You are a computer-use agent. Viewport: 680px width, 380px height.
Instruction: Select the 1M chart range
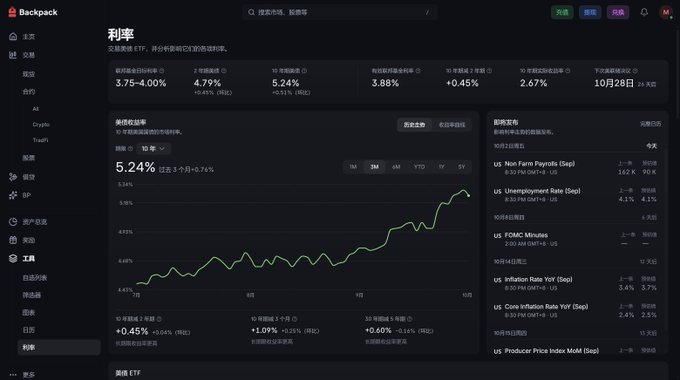(353, 167)
